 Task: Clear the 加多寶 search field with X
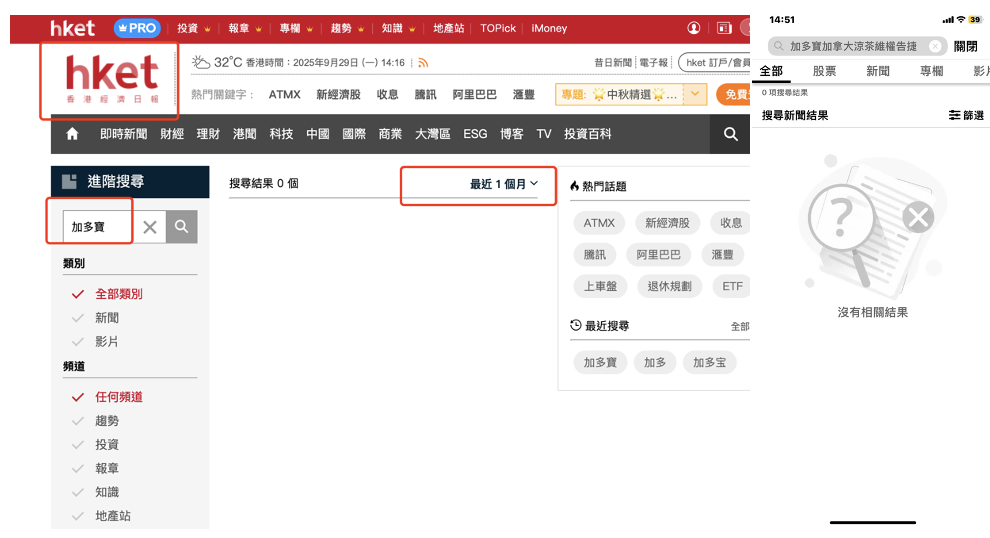[150, 227]
